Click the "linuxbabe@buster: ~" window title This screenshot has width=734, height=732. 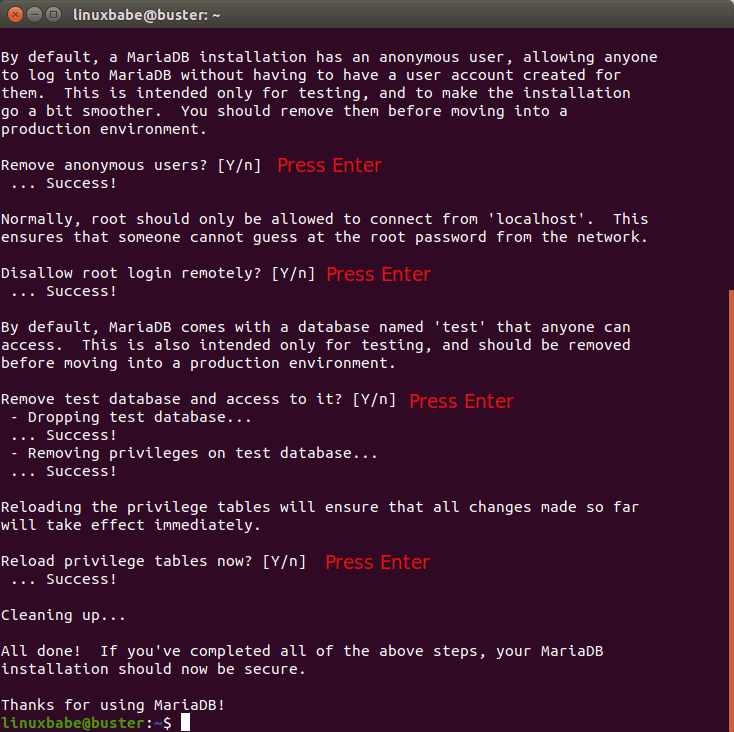pos(146,15)
